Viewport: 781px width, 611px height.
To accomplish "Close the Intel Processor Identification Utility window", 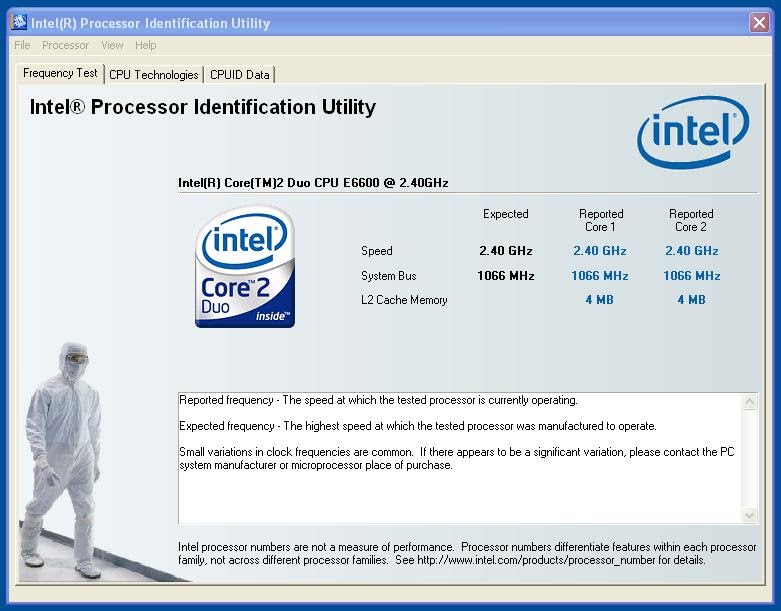I will (759, 22).
